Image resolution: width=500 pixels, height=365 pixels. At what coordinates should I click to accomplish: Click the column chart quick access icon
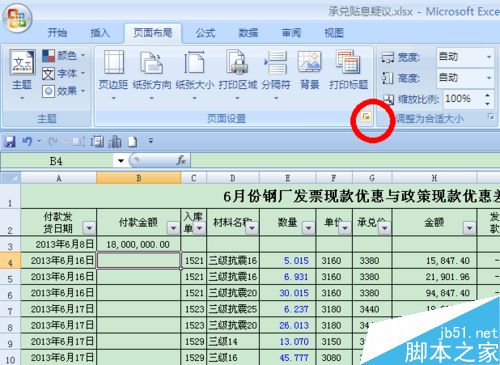[x=114, y=142]
